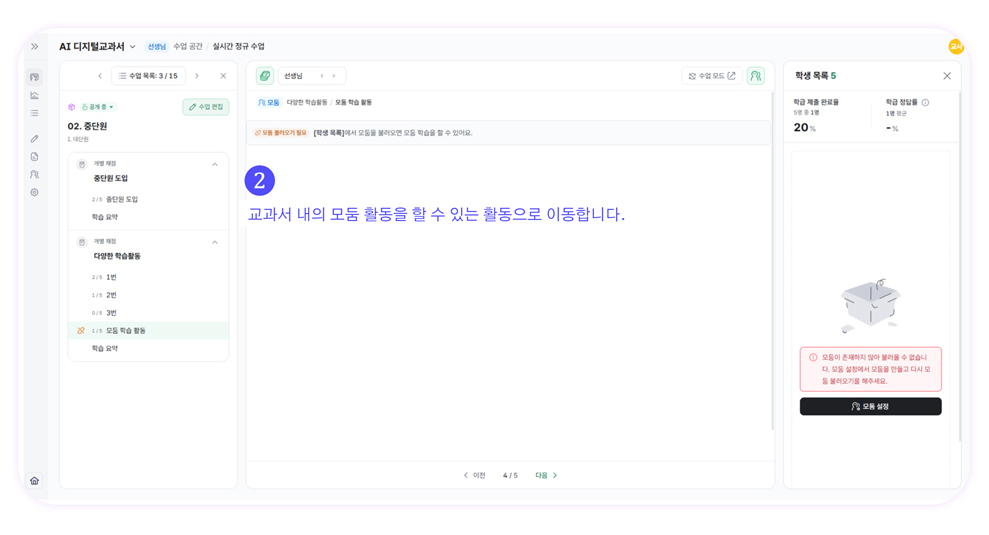Click the 모둠 설정 button
The image size is (989, 535).
click(x=870, y=406)
